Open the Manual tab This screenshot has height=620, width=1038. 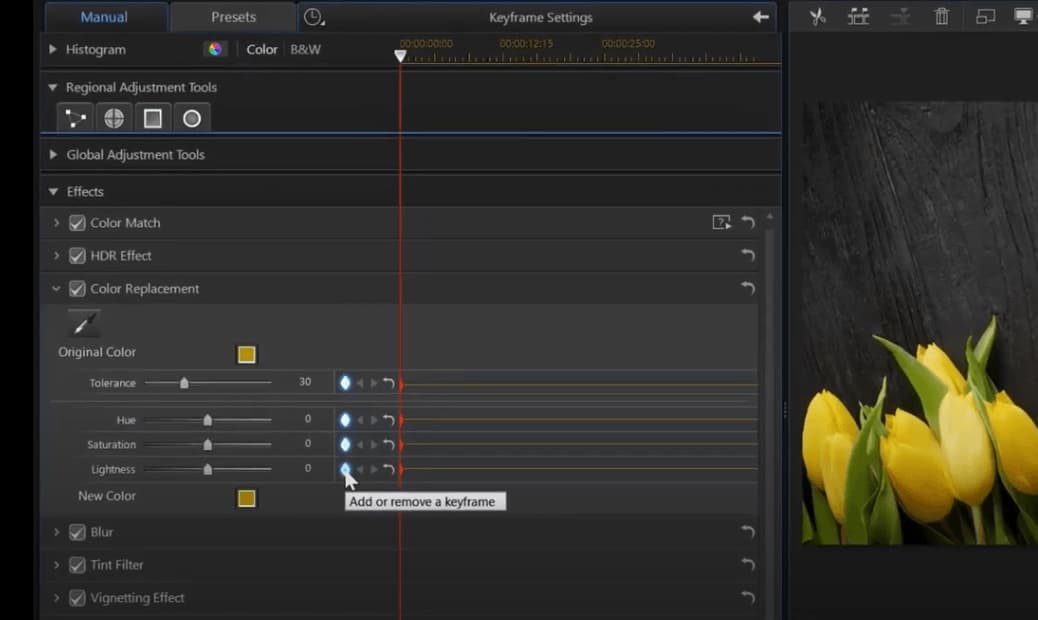[x=104, y=17]
